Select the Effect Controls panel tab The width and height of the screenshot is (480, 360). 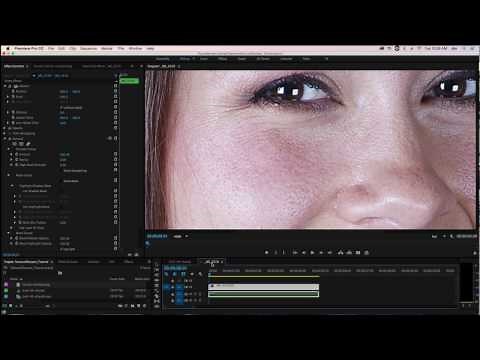pos(14,66)
